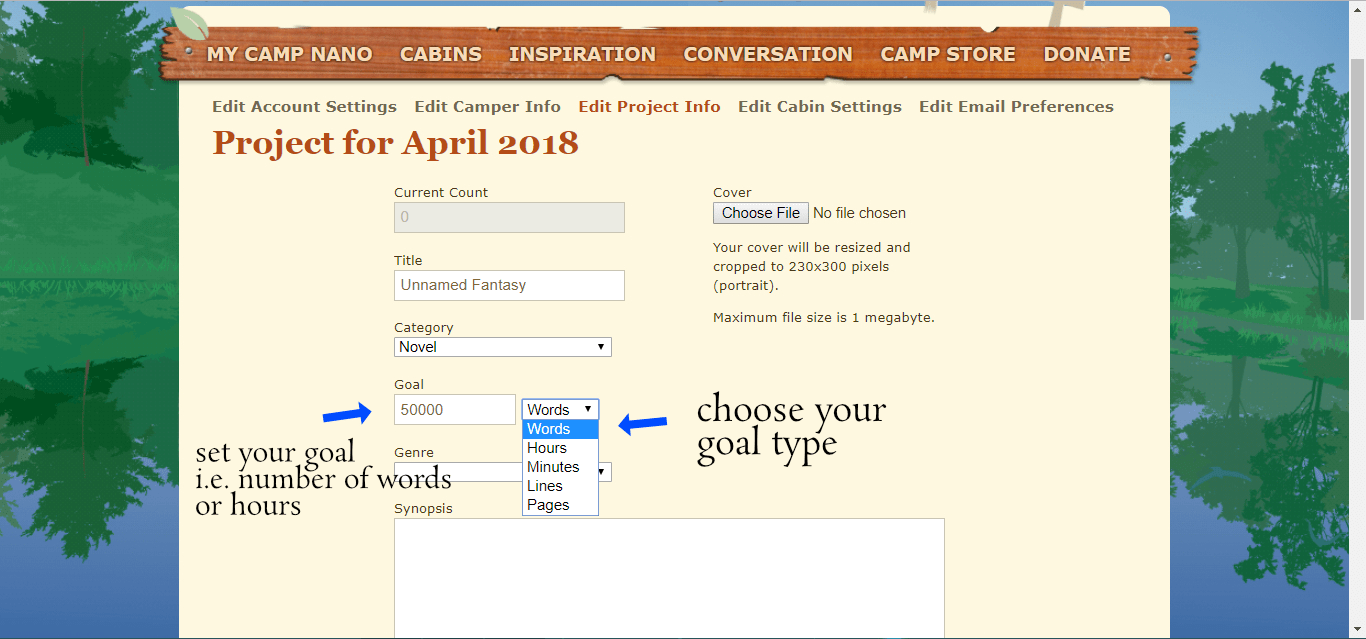
Task: Open the Inspiration menu item
Action: 582,54
